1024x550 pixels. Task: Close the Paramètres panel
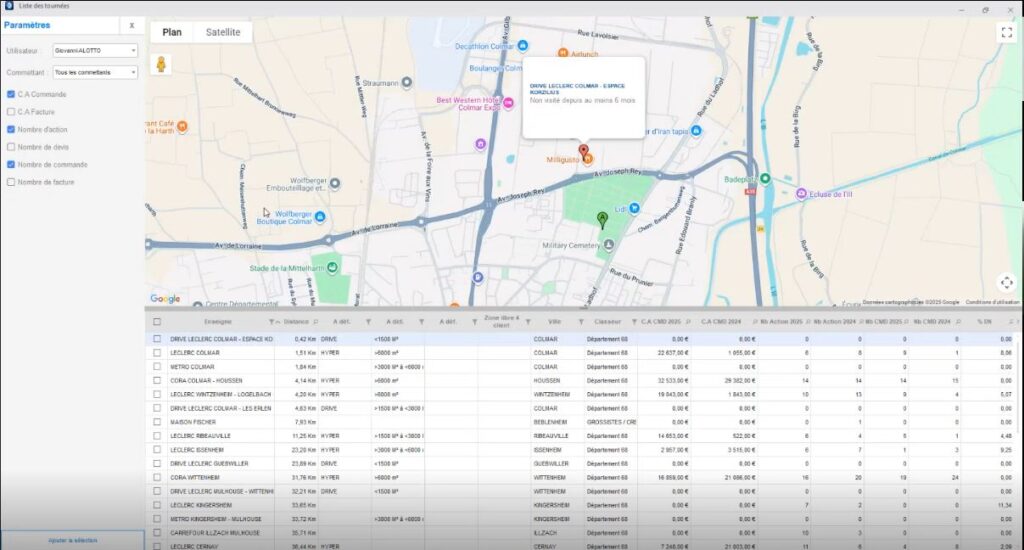[132, 25]
